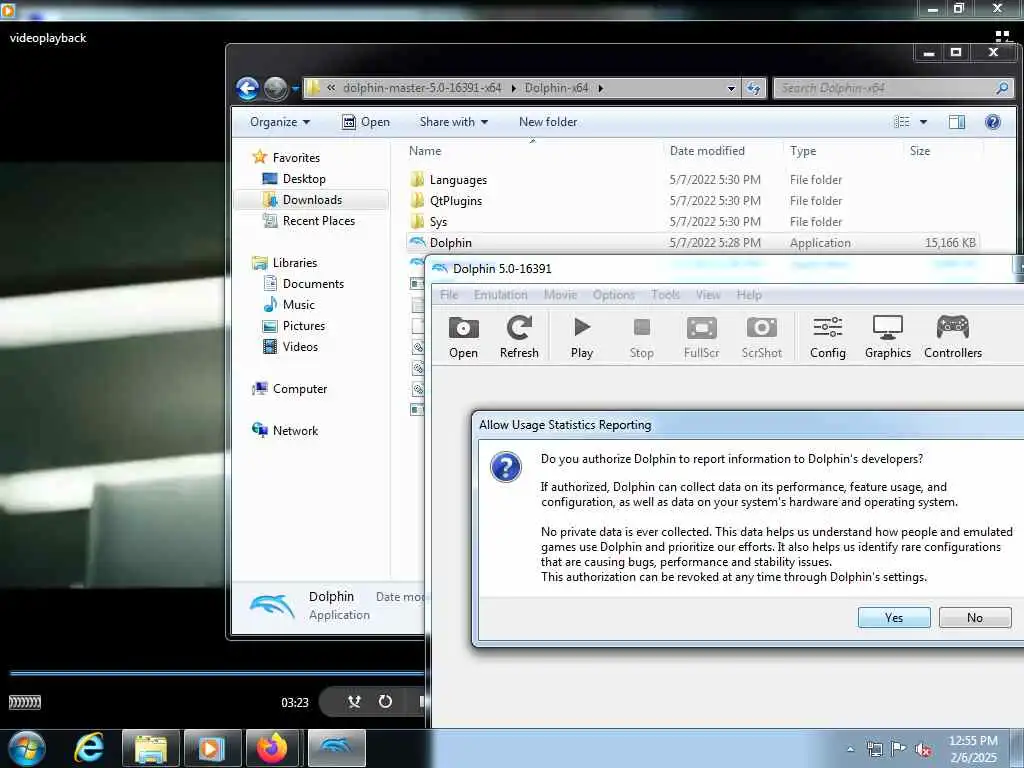Click the Open disc icon in Dolphin toolbar
The image size is (1024, 768).
[464, 337]
